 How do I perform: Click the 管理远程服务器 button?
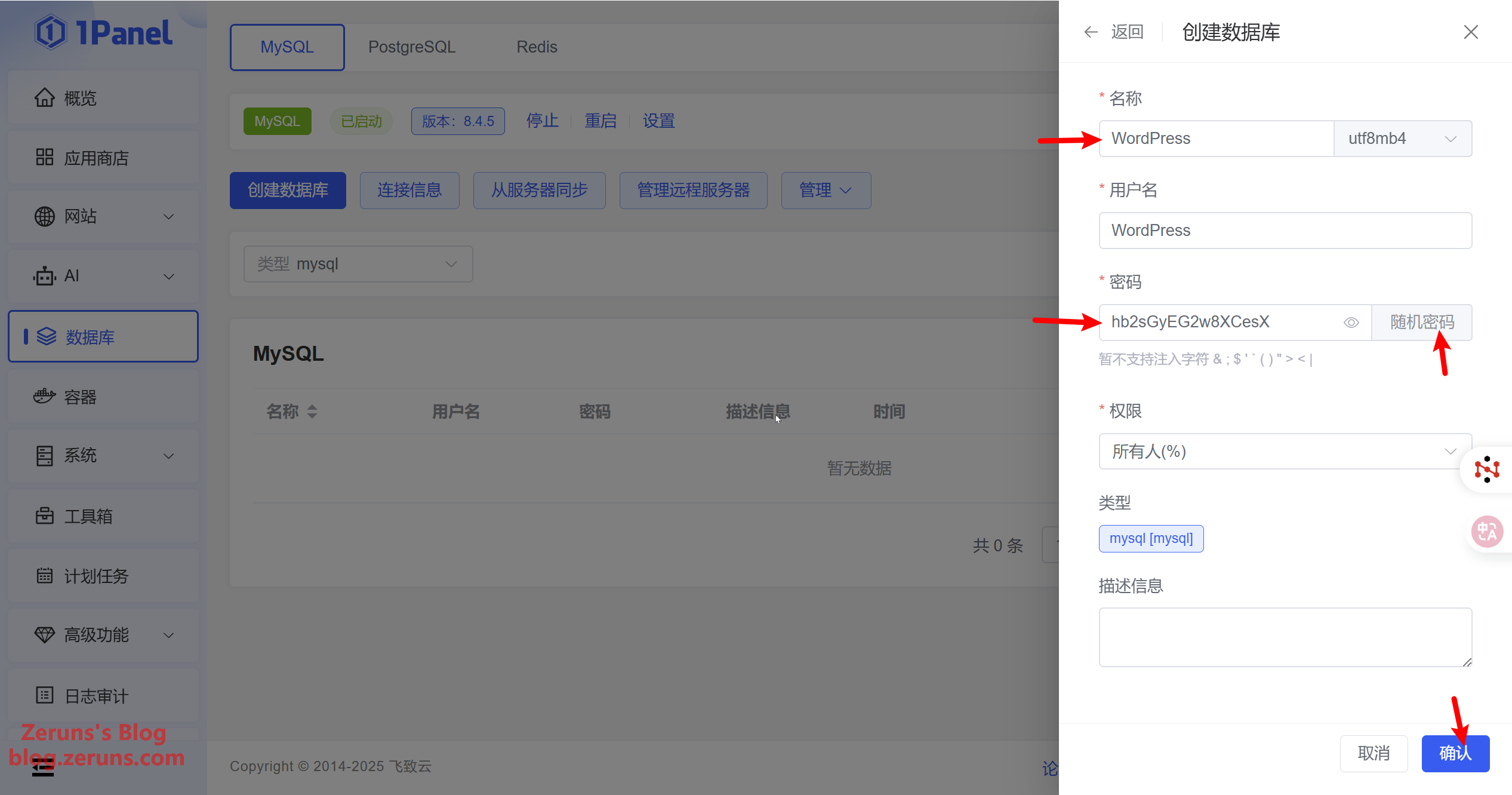tap(693, 191)
